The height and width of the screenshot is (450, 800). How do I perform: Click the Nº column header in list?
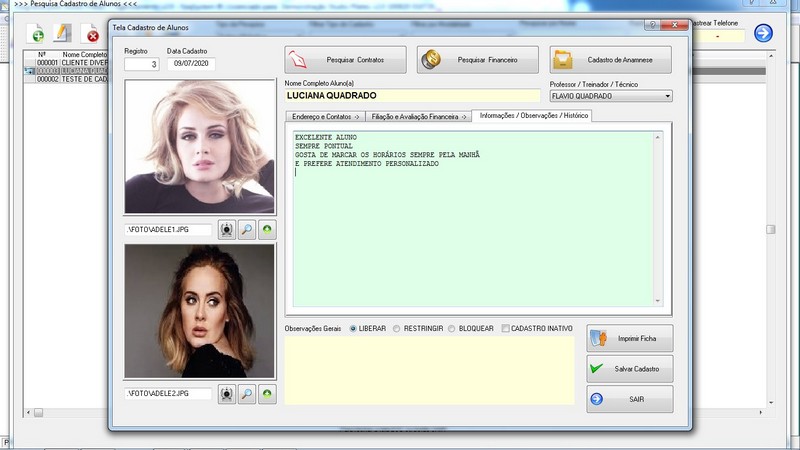click(42, 54)
